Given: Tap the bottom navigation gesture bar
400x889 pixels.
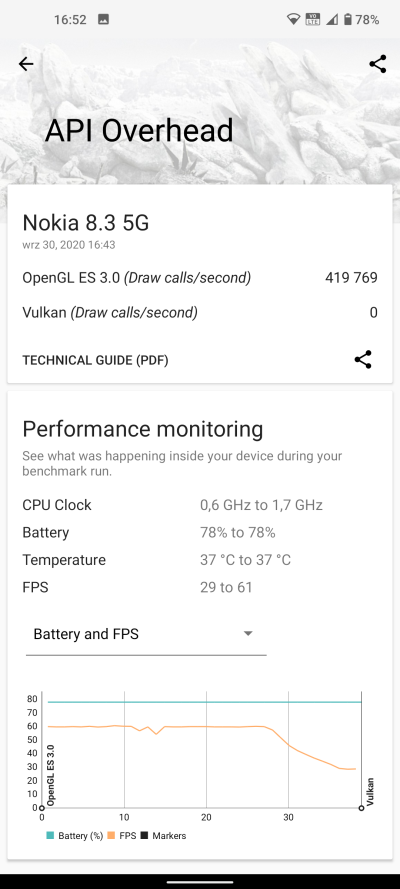Looking at the screenshot, I should tap(200, 882).
